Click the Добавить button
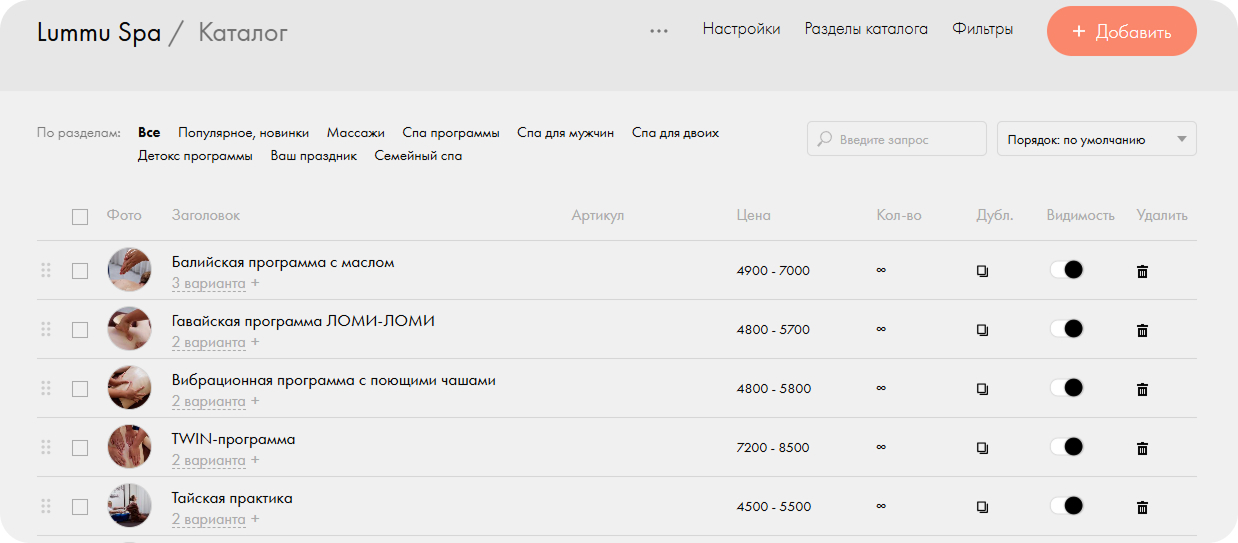 click(x=1121, y=32)
